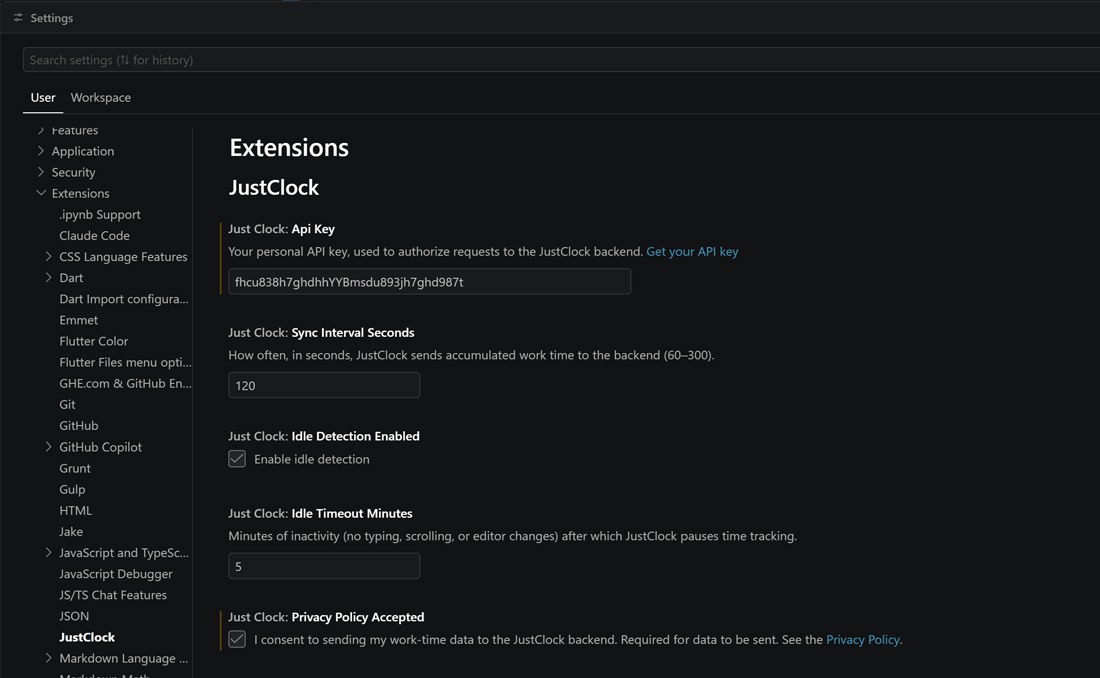Select Flutter Files menu options item
This screenshot has width=1100, height=678.
pos(125,362)
